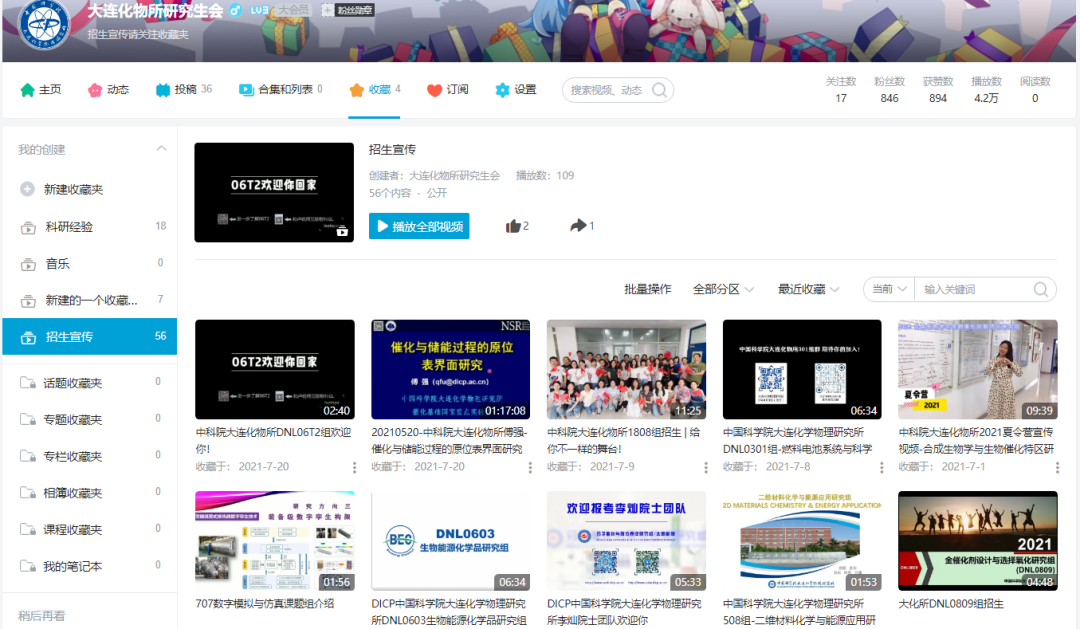Open video title 707数字模拟与仿真课题组介绍
The height and width of the screenshot is (629, 1080).
click(x=265, y=604)
